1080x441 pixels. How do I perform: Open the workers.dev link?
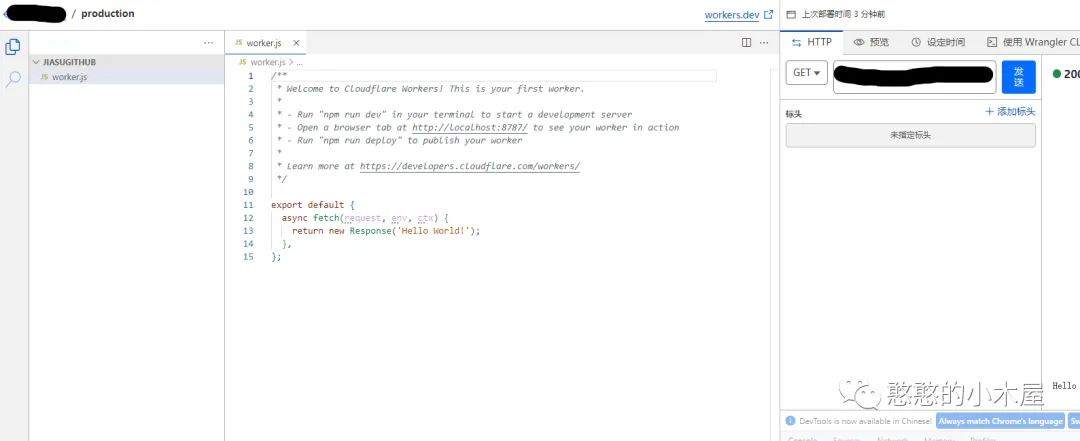click(732, 15)
